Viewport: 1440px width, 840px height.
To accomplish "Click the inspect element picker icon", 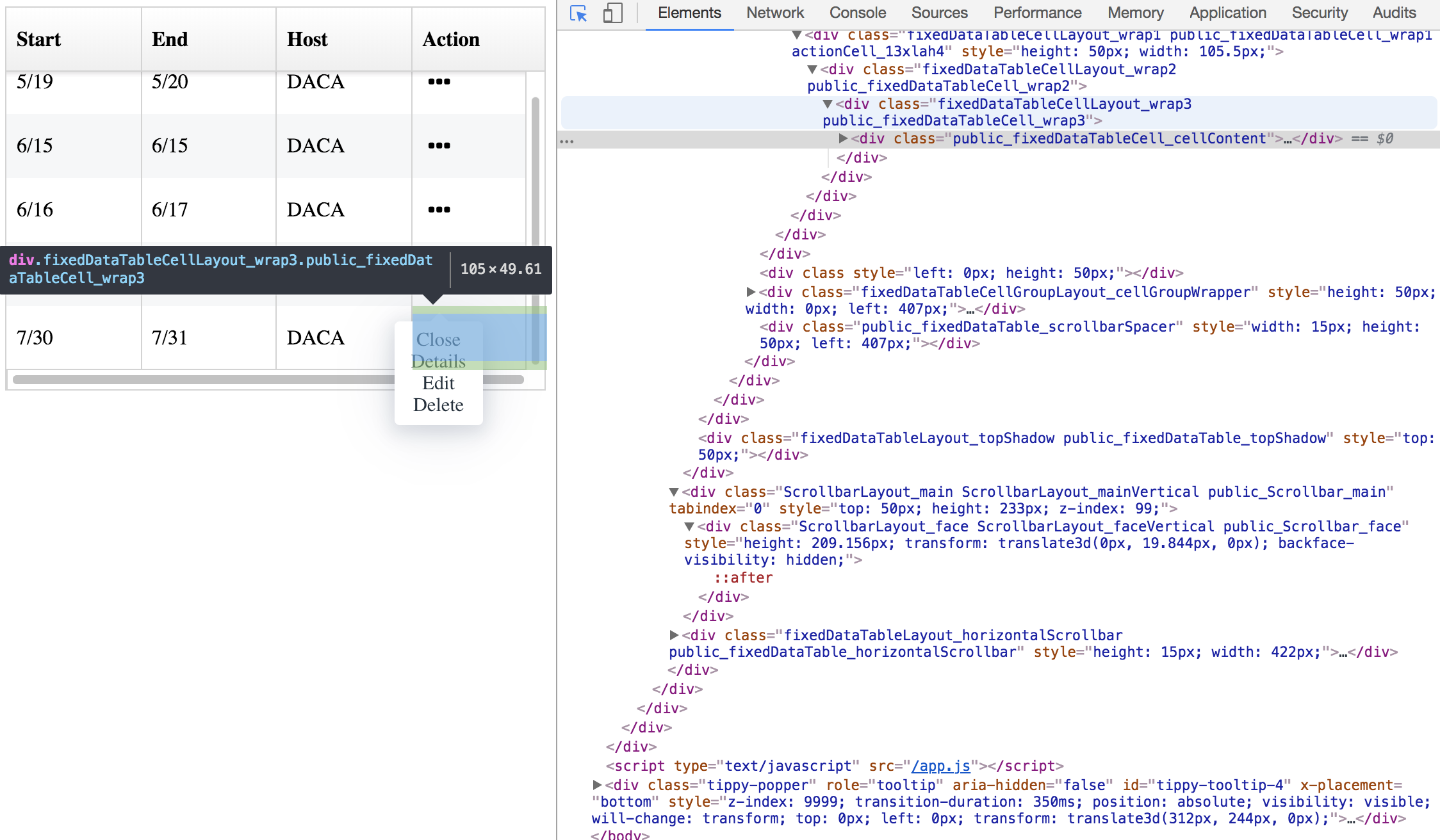I will tap(578, 13).
